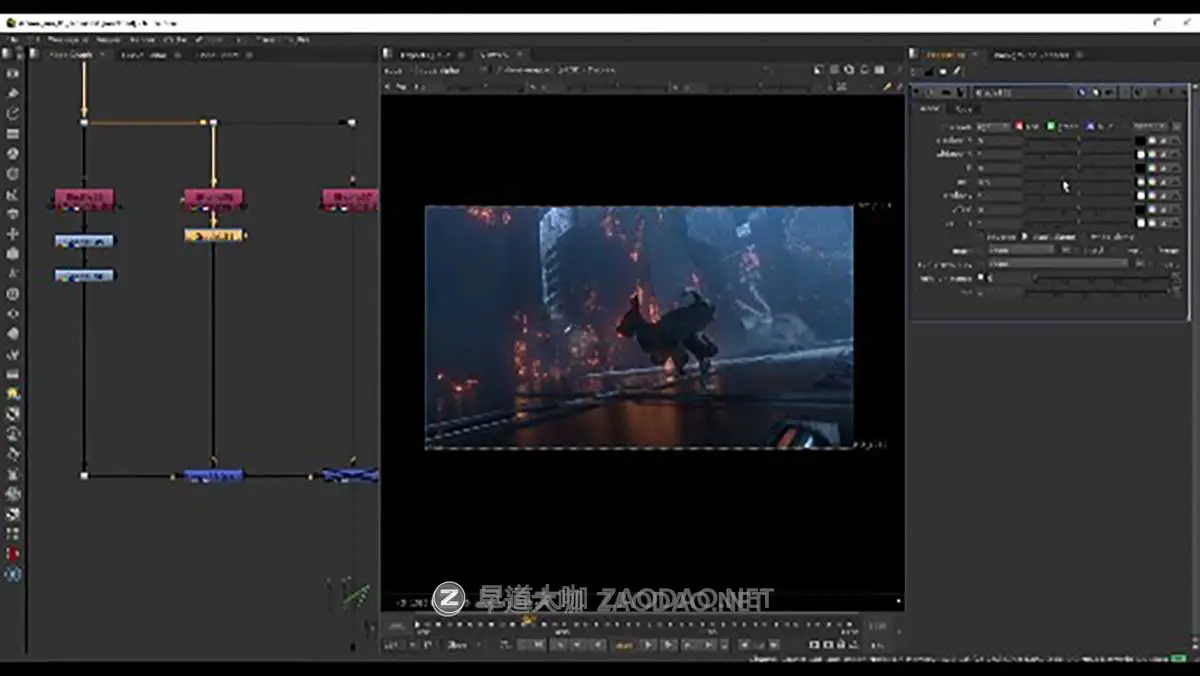Toggle the green channel checkbox
The height and width of the screenshot is (676, 1200).
click(x=1051, y=127)
